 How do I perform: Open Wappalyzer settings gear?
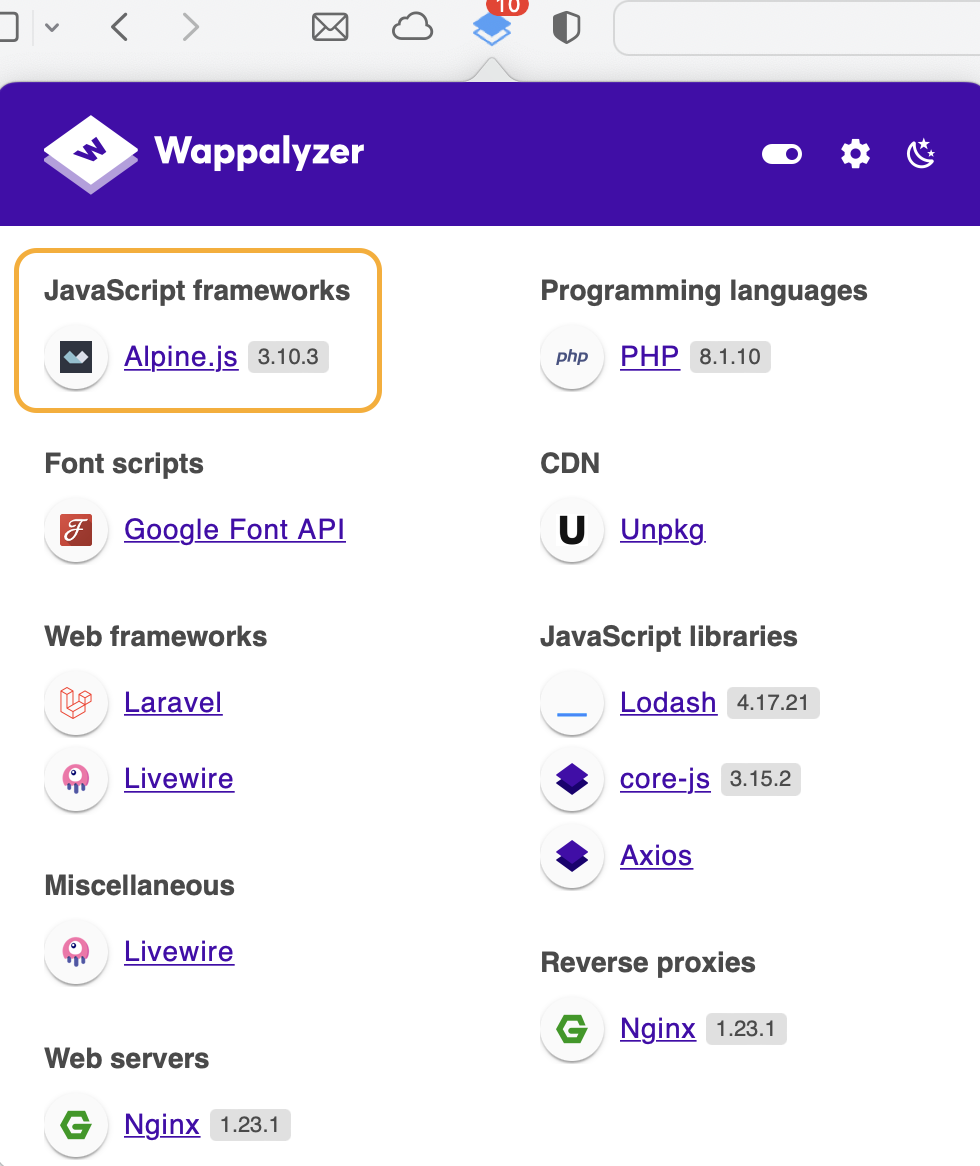click(x=855, y=154)
